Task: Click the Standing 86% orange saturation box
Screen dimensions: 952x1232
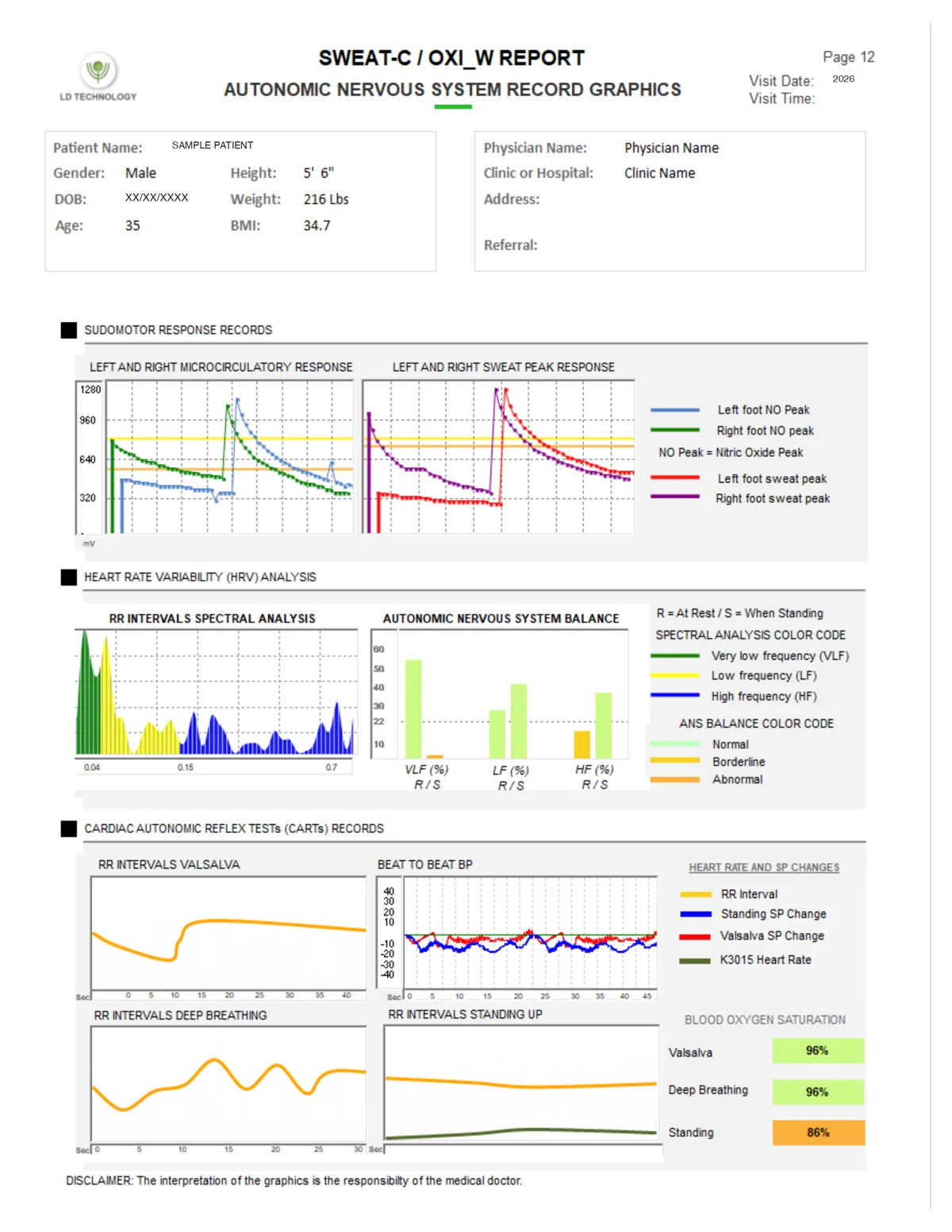Action: [x=818, y=1133]
